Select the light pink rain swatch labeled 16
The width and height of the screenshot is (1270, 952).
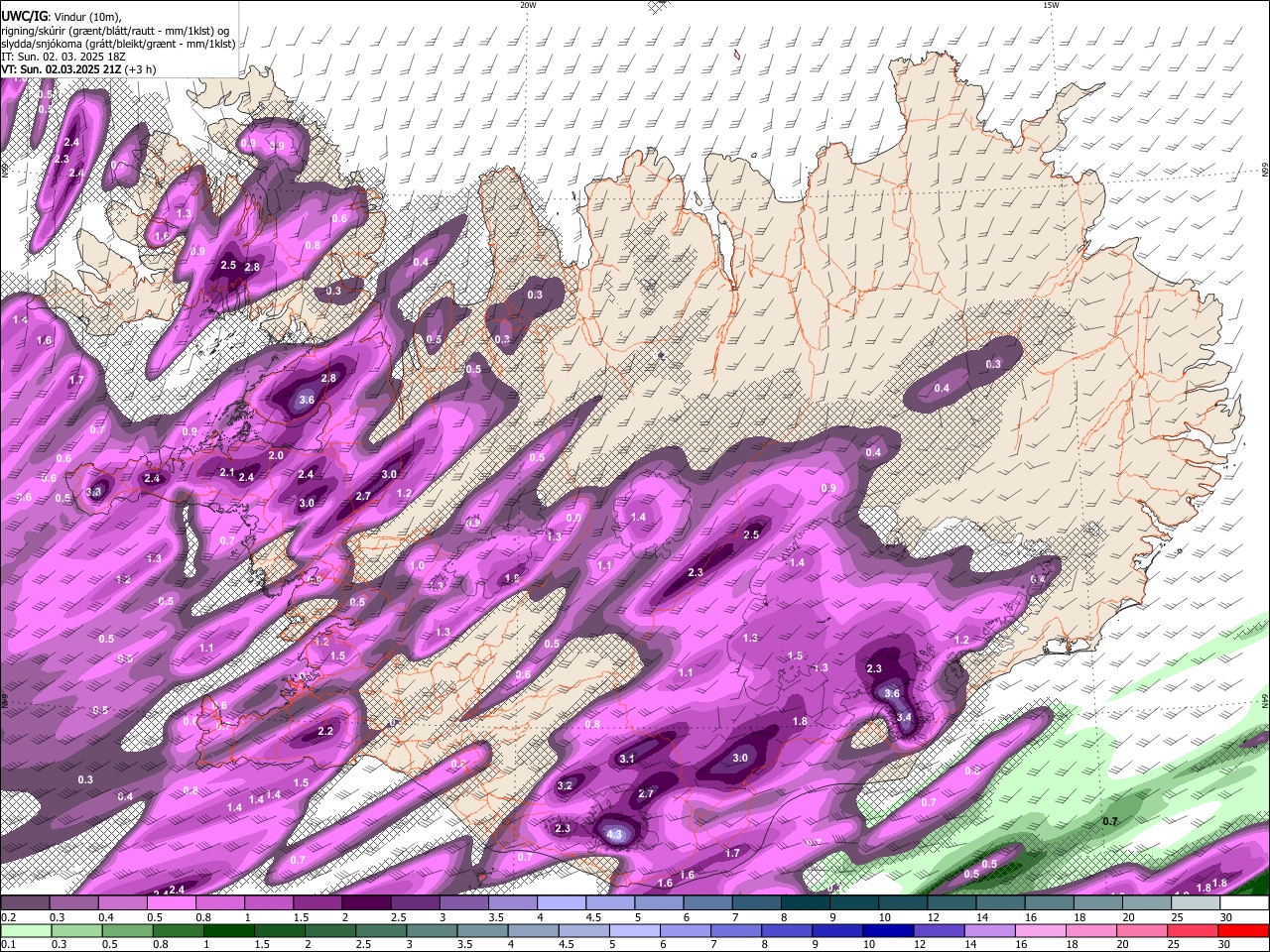1041,930
